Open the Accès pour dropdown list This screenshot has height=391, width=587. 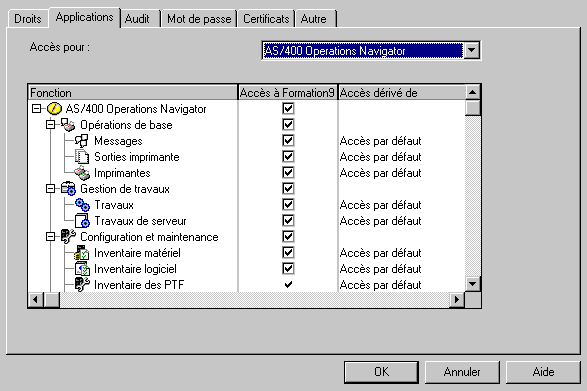(472, 50)
